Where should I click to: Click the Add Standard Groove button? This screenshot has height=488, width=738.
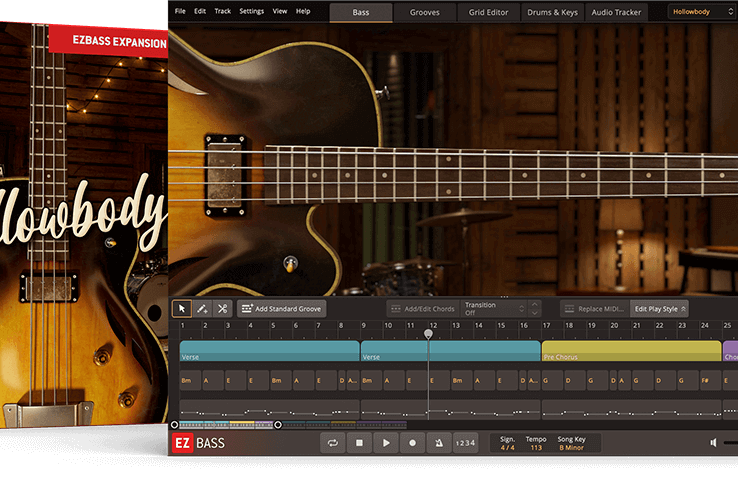point(281,309)
